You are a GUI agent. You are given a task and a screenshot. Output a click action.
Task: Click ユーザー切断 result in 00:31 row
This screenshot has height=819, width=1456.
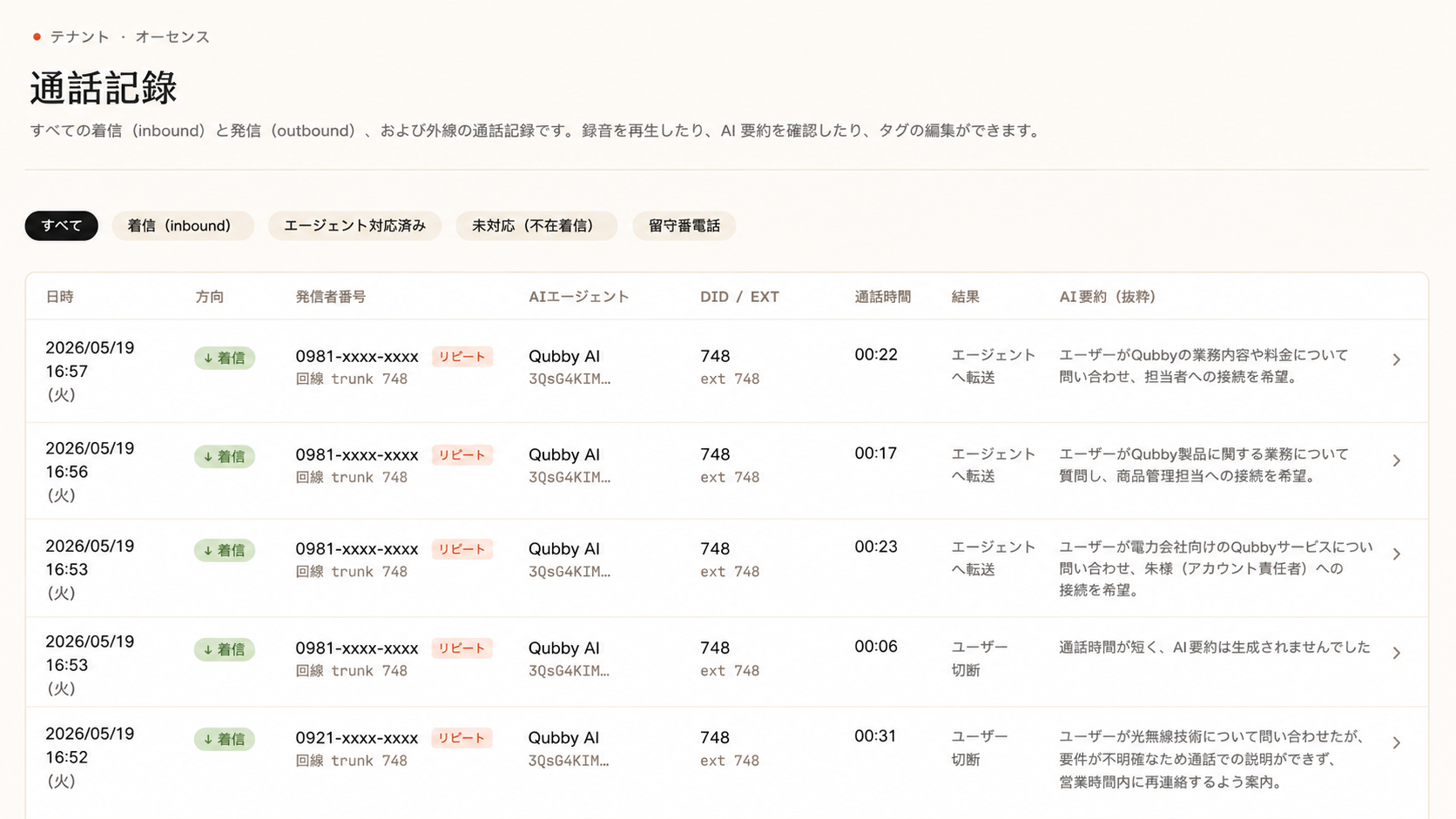click(980, 749)
